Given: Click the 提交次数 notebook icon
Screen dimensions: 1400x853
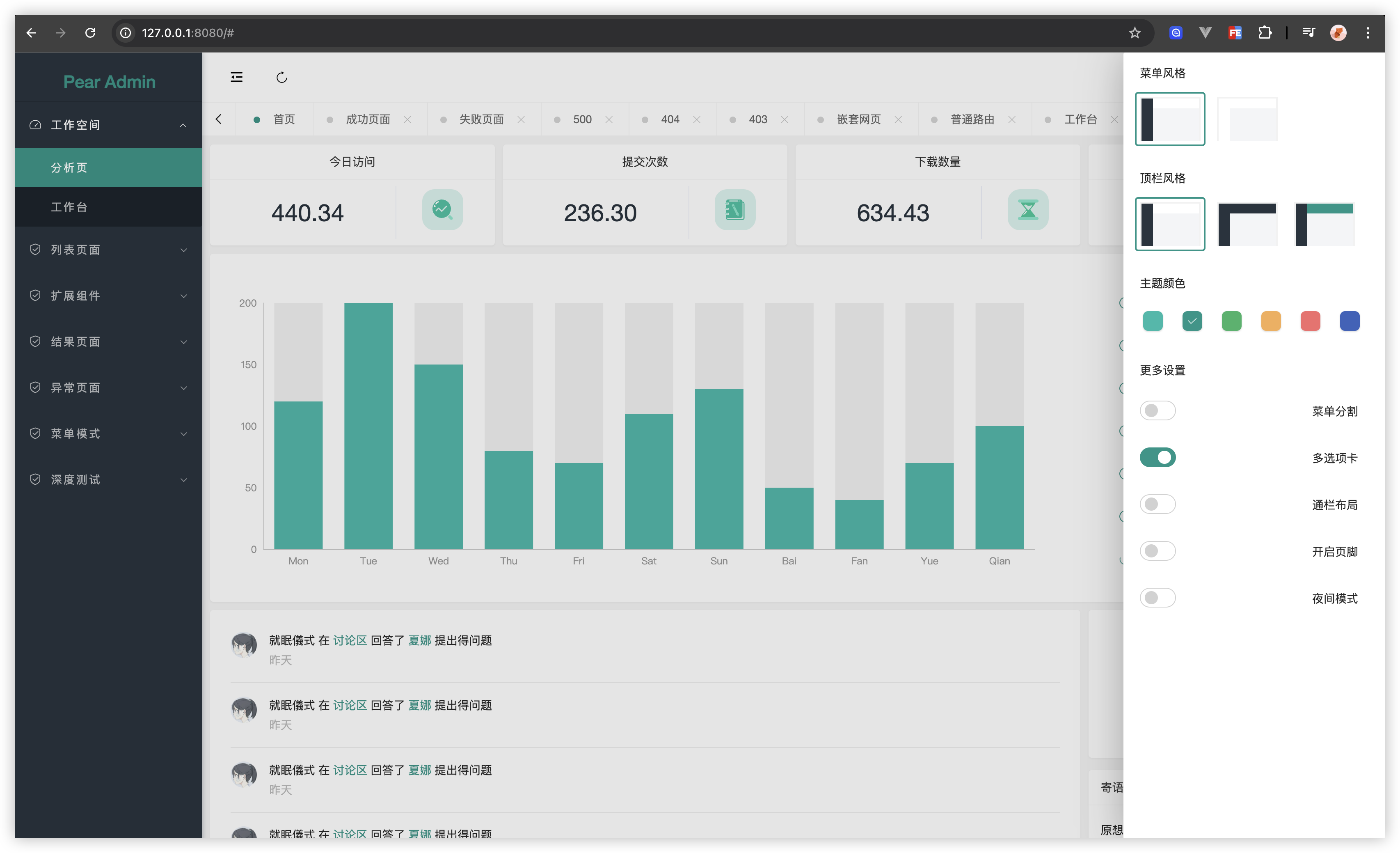Looking at the screenshot, I should click(x=734, y=210).
